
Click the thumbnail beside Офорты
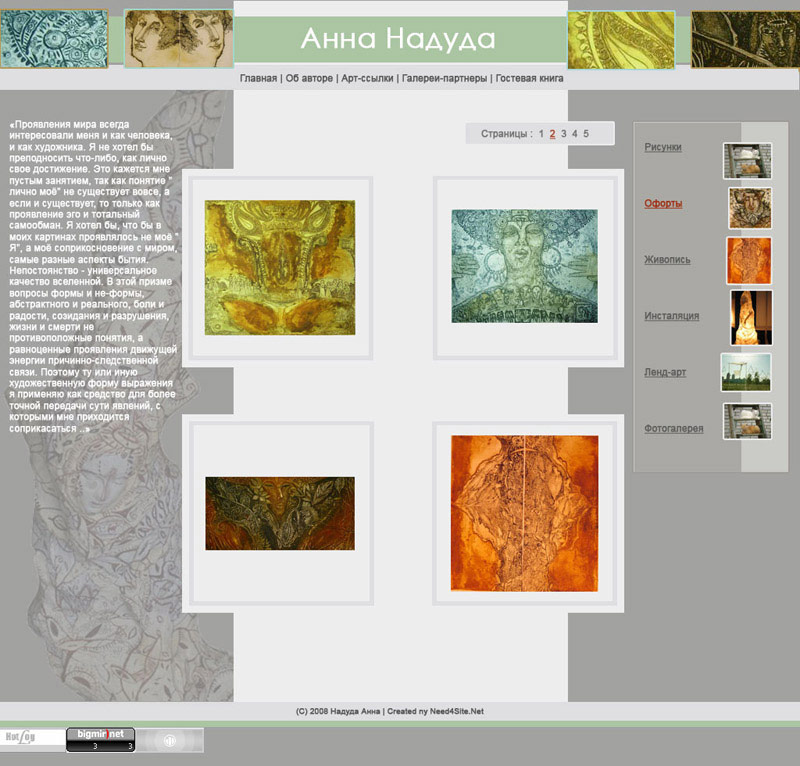[750, 208]
